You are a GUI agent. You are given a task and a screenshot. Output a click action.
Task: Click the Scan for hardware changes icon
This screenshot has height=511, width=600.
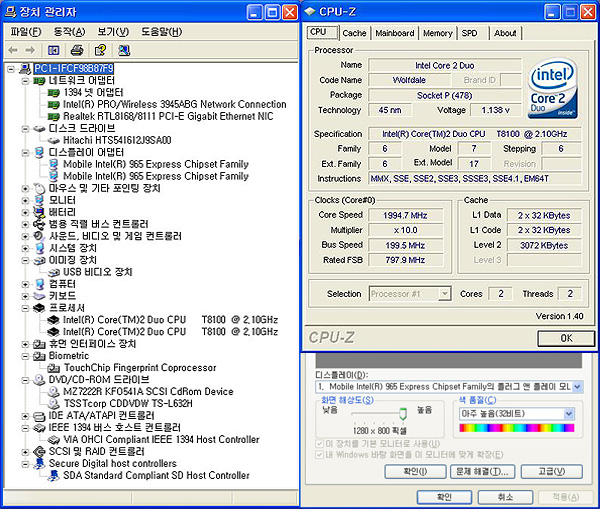pos(124,50)
